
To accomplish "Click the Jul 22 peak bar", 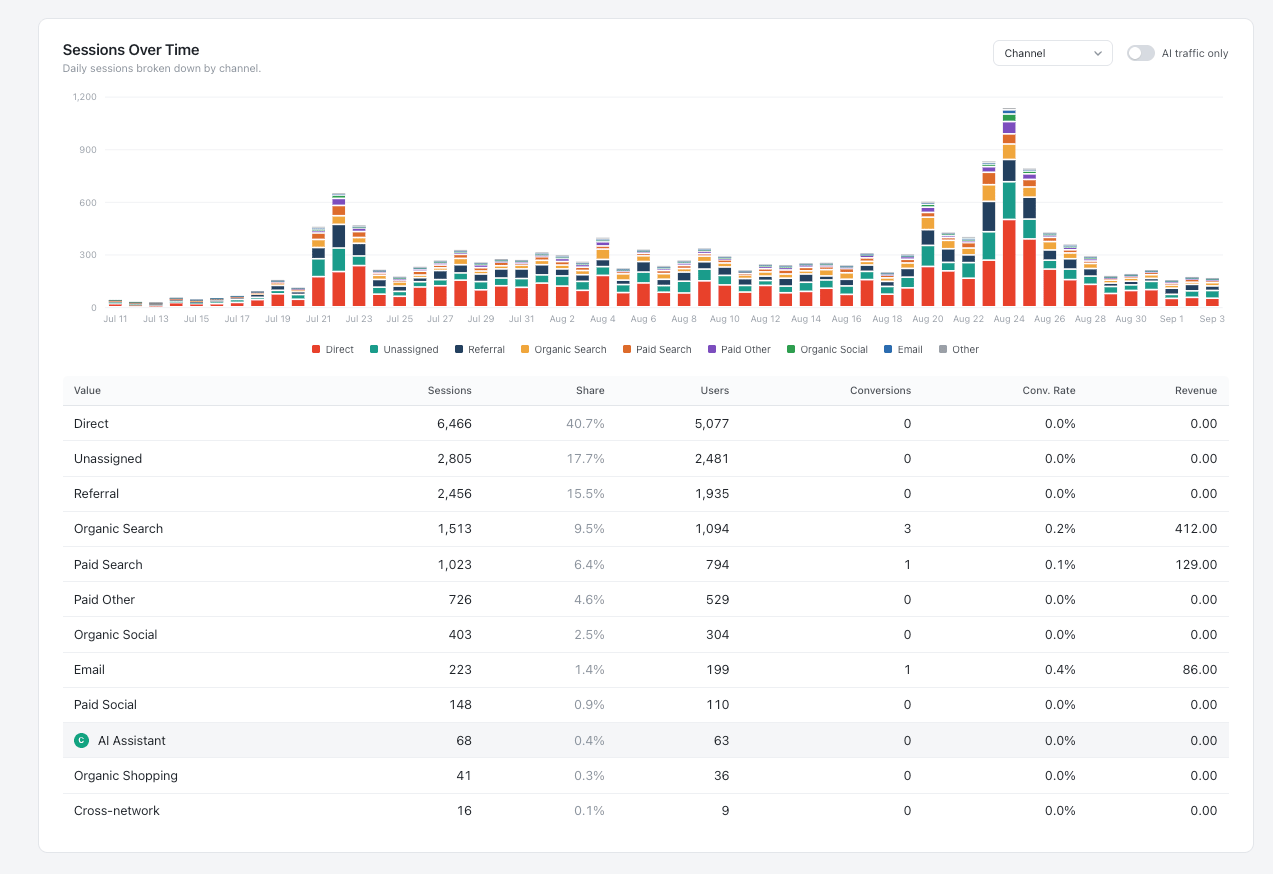I will [339, 249].
